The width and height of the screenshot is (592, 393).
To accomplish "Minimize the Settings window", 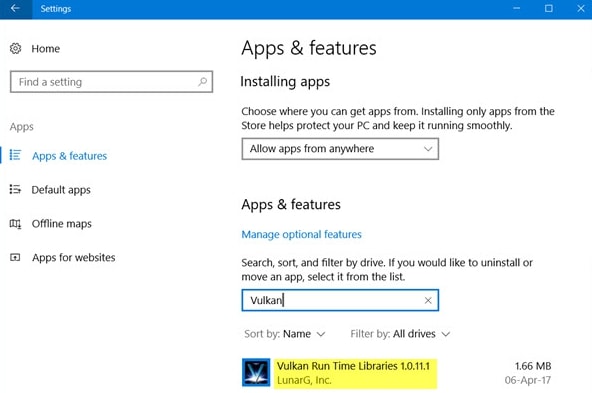I will [x=516, y=8].
